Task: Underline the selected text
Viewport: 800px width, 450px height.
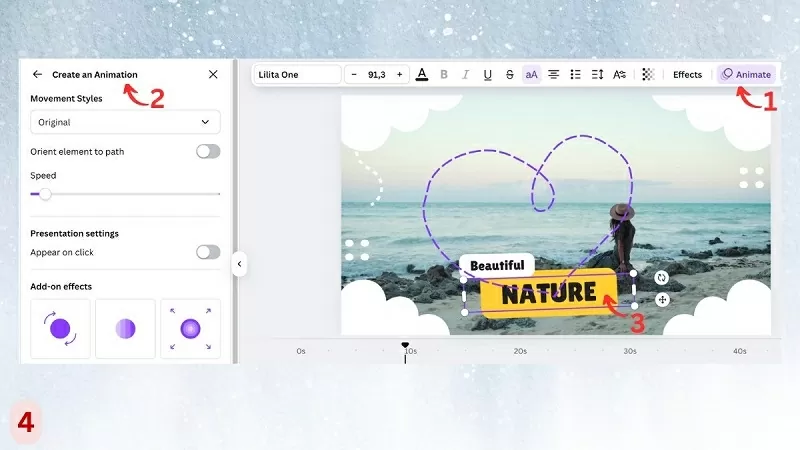Action: click(487, 74)
